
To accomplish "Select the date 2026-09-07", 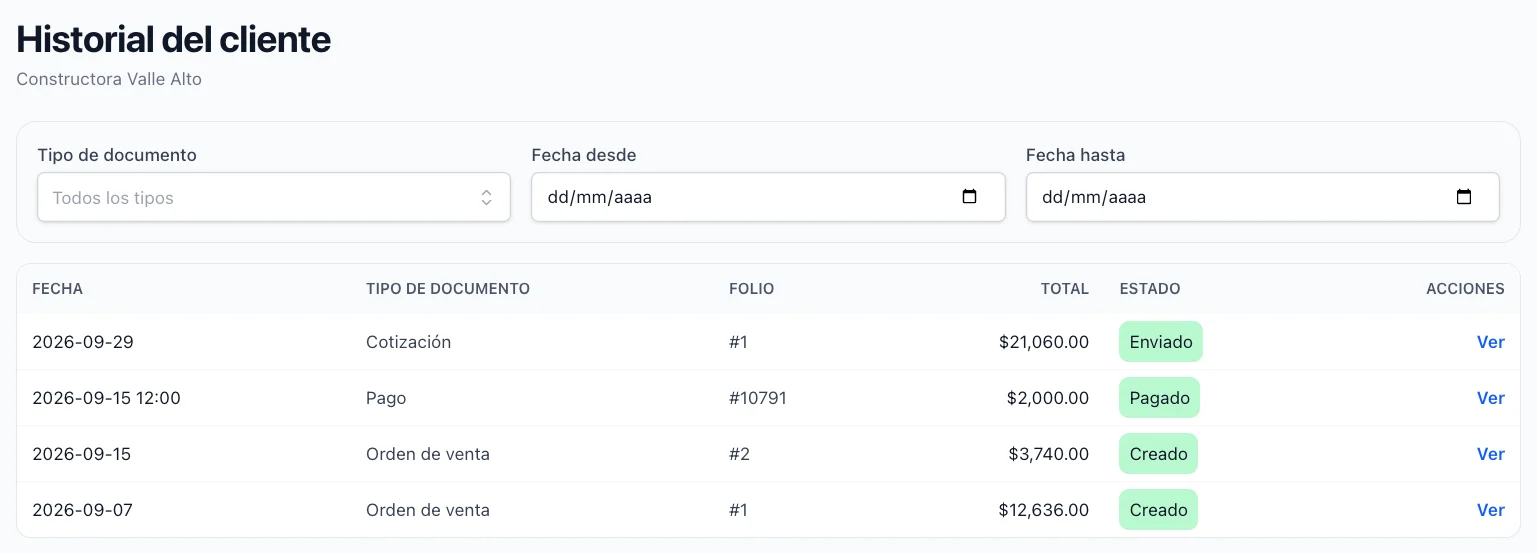I will 82,510.
